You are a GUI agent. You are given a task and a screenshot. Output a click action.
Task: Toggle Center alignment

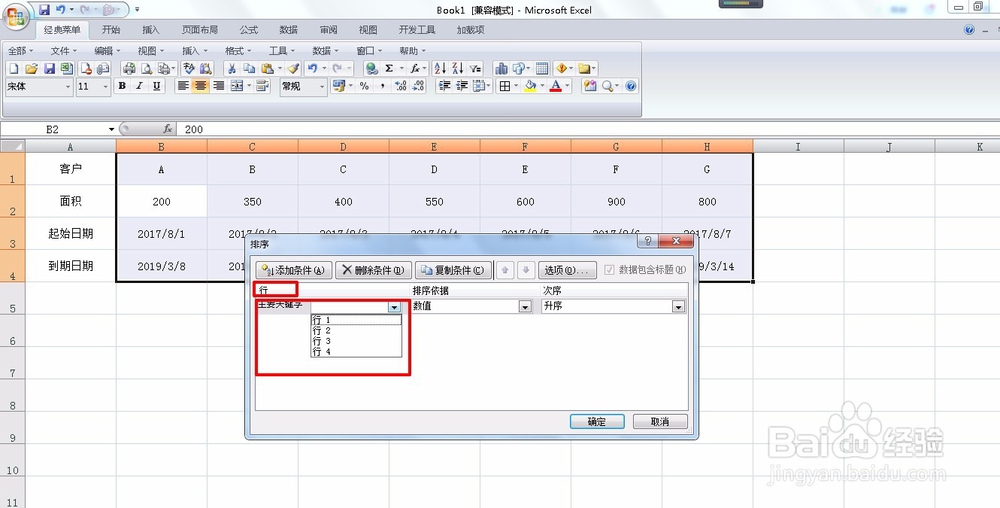[201, 86]
